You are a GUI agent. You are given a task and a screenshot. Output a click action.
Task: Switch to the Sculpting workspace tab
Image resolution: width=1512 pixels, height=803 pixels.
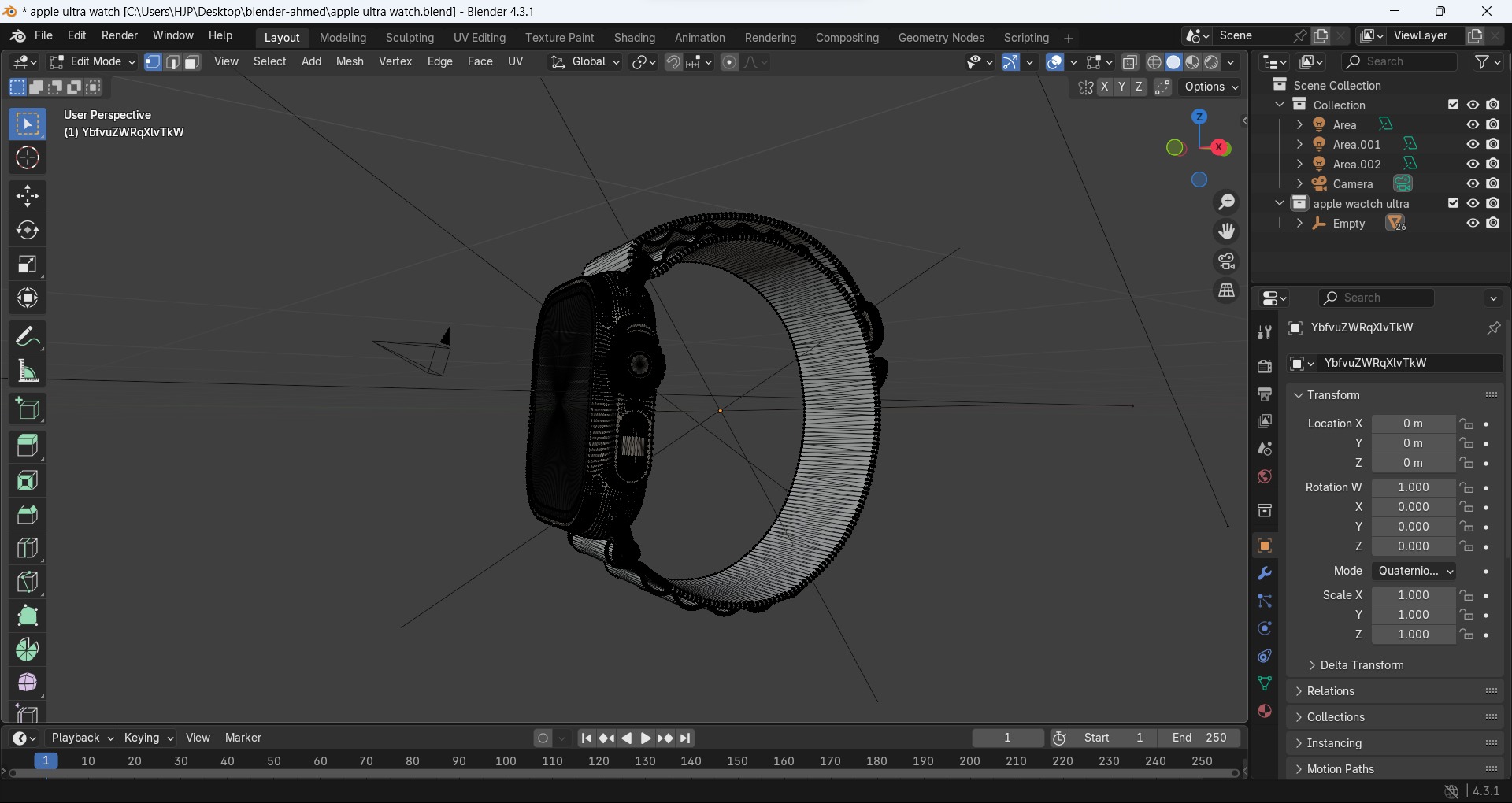click(409, 38)
